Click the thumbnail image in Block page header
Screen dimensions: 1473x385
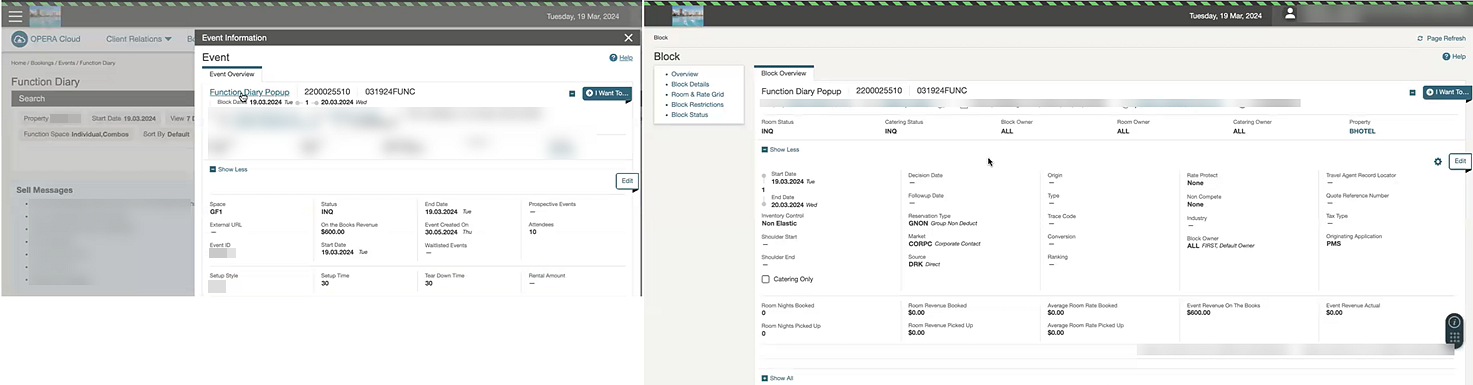click(x=687, y=16)
